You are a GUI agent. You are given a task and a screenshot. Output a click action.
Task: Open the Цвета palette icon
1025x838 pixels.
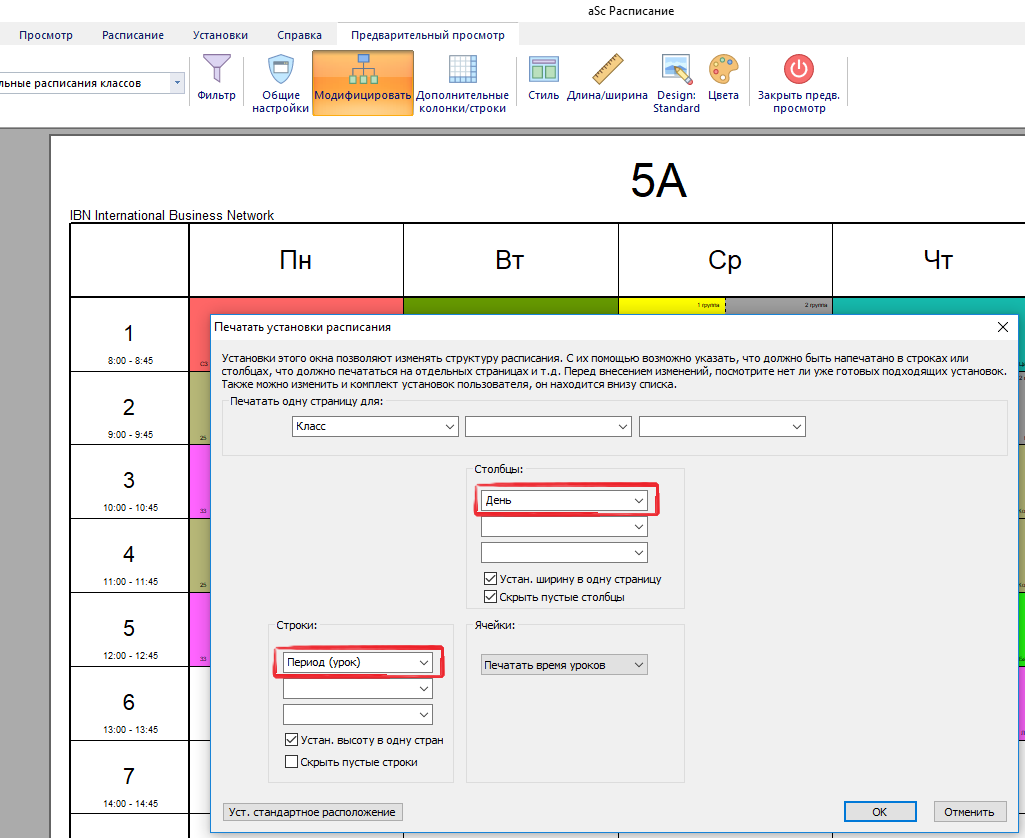click(723, 70)
